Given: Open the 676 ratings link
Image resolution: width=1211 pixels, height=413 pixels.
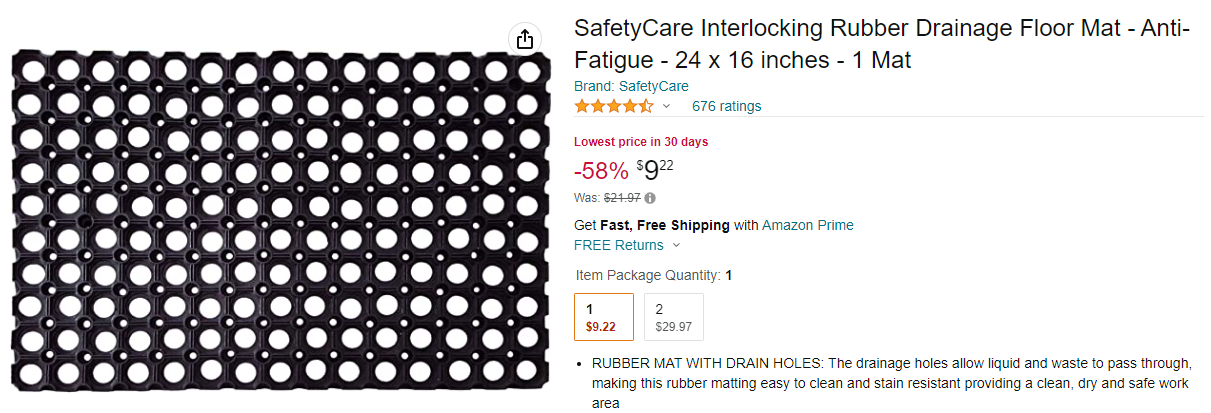Looking at the screenshot, I should [726, 106].
